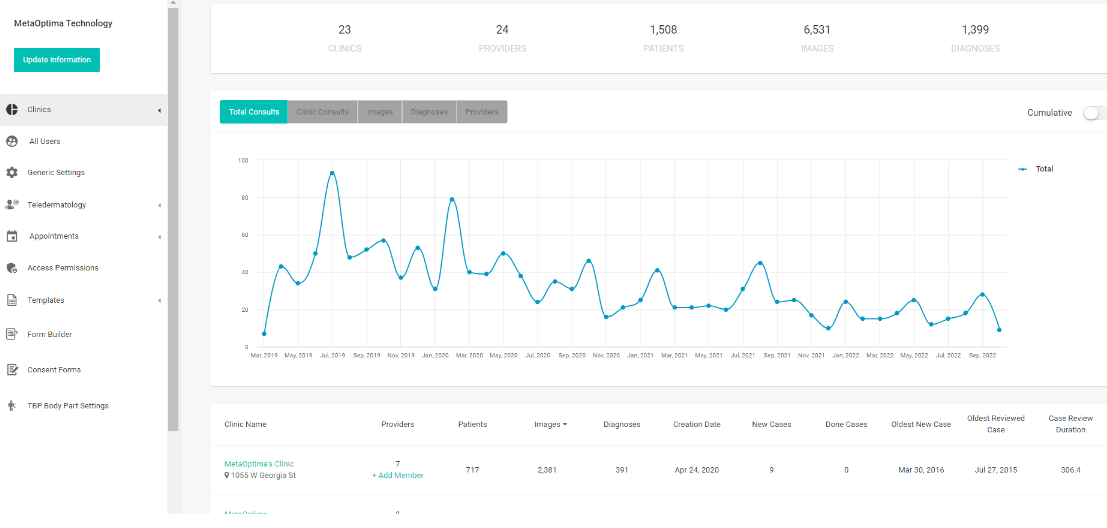Image resolution: width=1107 pixels, height=528 pixels.
Task: Switch to the Images chart tab
Action: coord(380,112)
